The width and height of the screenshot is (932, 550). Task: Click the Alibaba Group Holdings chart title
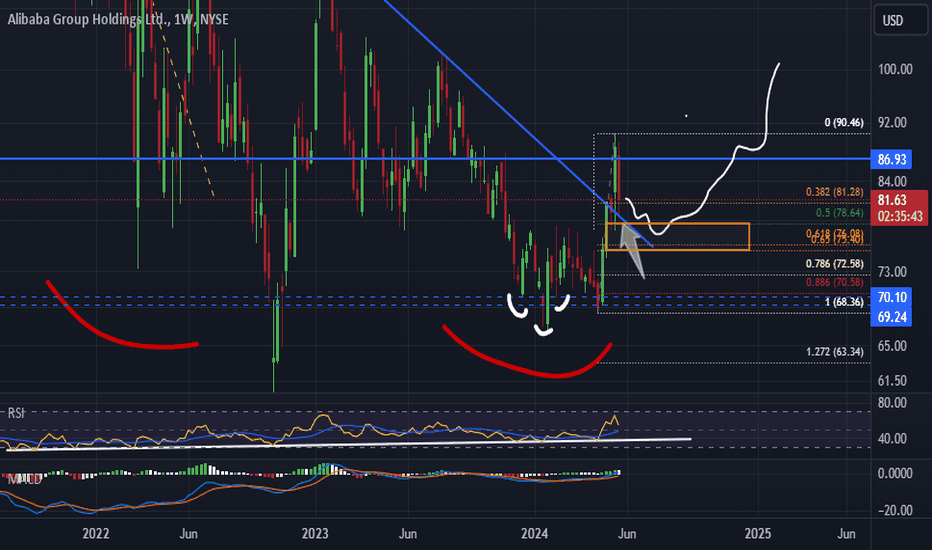pyautogui.click(x=118, y=20)
